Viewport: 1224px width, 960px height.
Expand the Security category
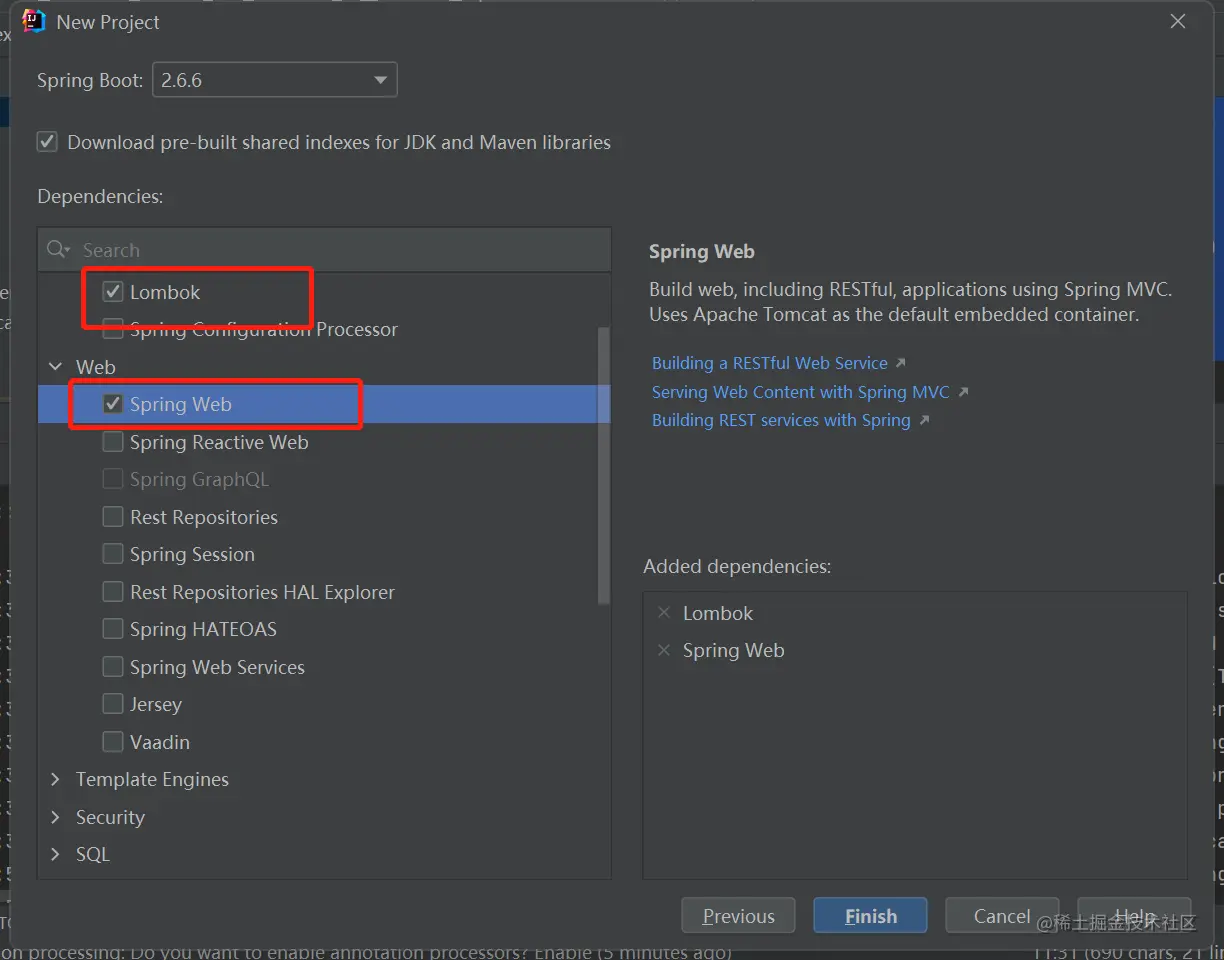coord(56,817)
